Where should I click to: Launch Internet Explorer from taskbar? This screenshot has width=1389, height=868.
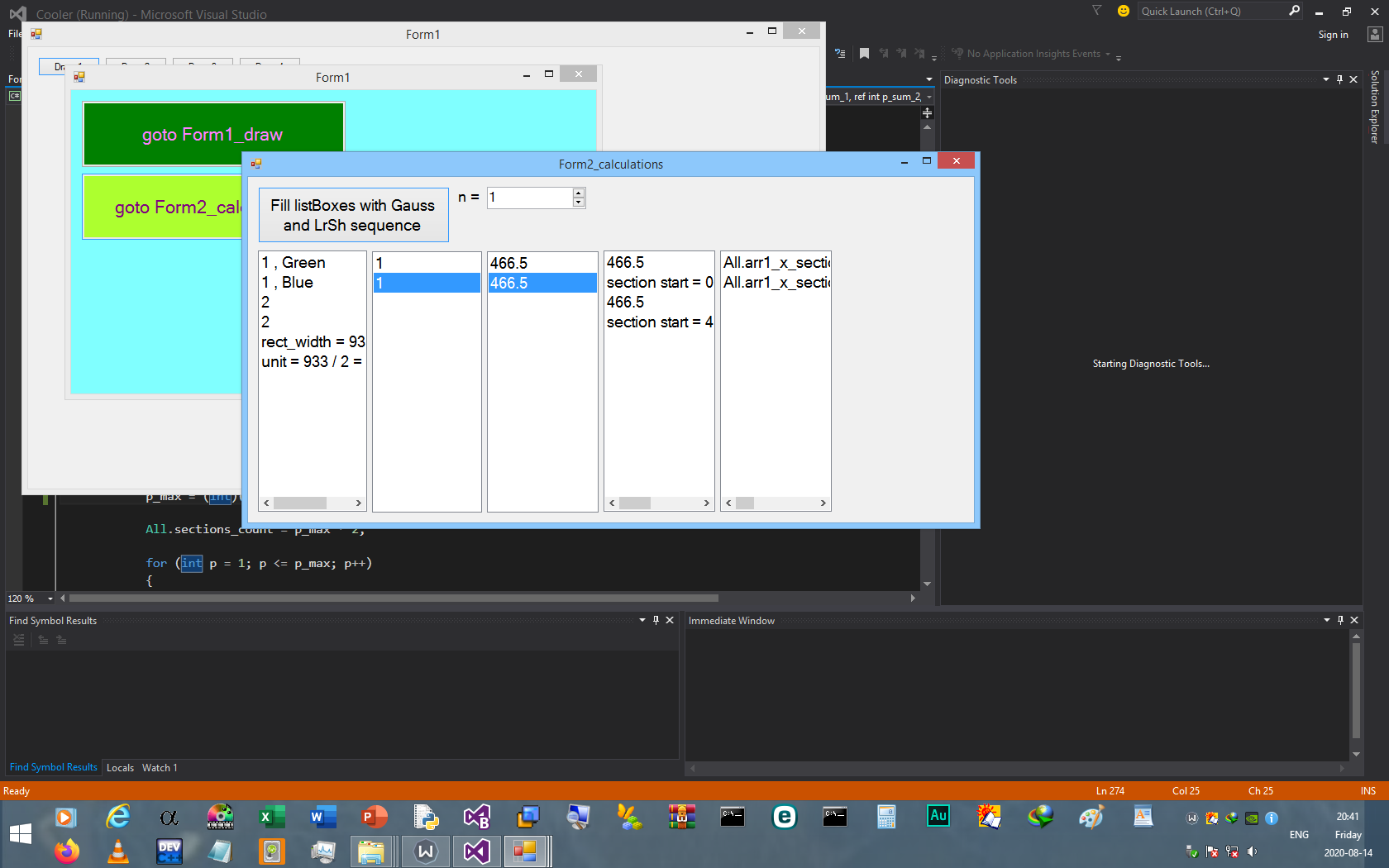(118, 817)
